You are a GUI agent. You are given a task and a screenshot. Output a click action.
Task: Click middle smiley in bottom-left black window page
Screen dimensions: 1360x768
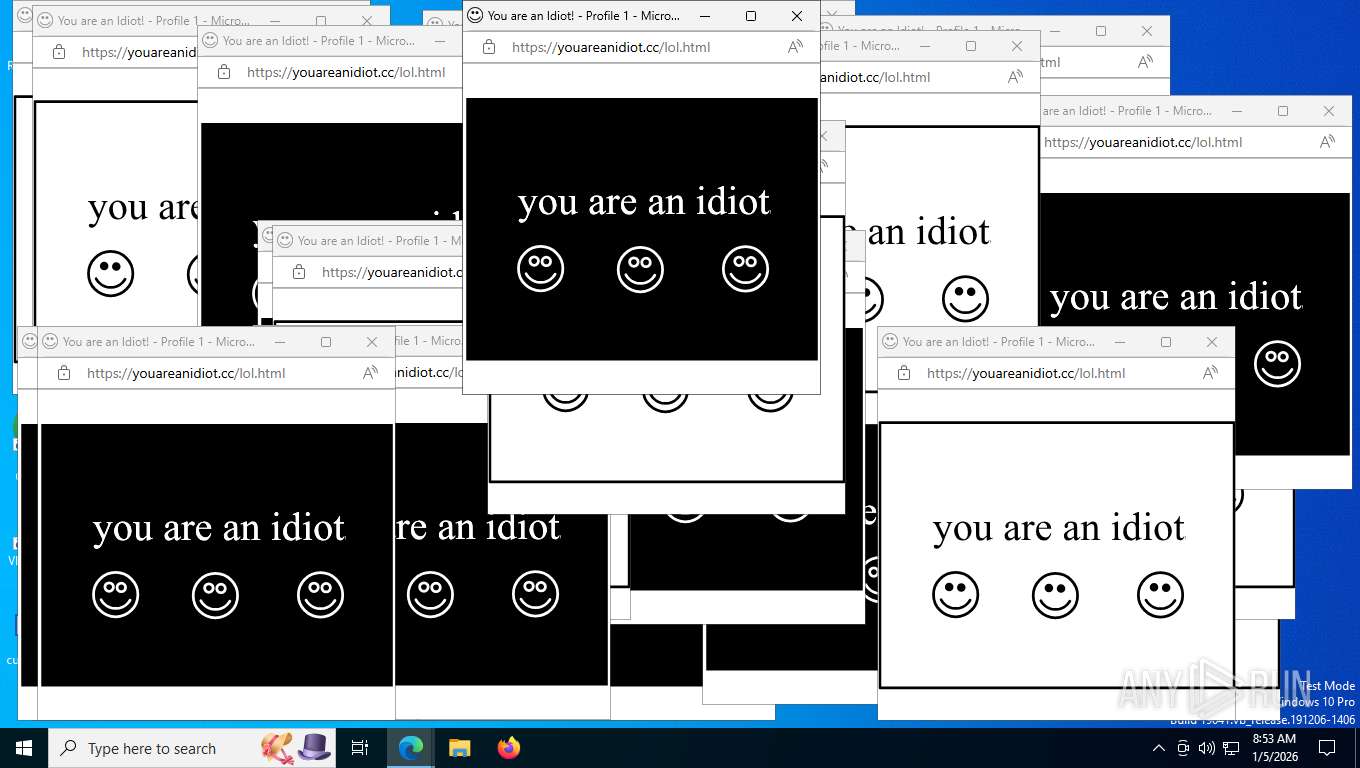(x=216, y=595)
